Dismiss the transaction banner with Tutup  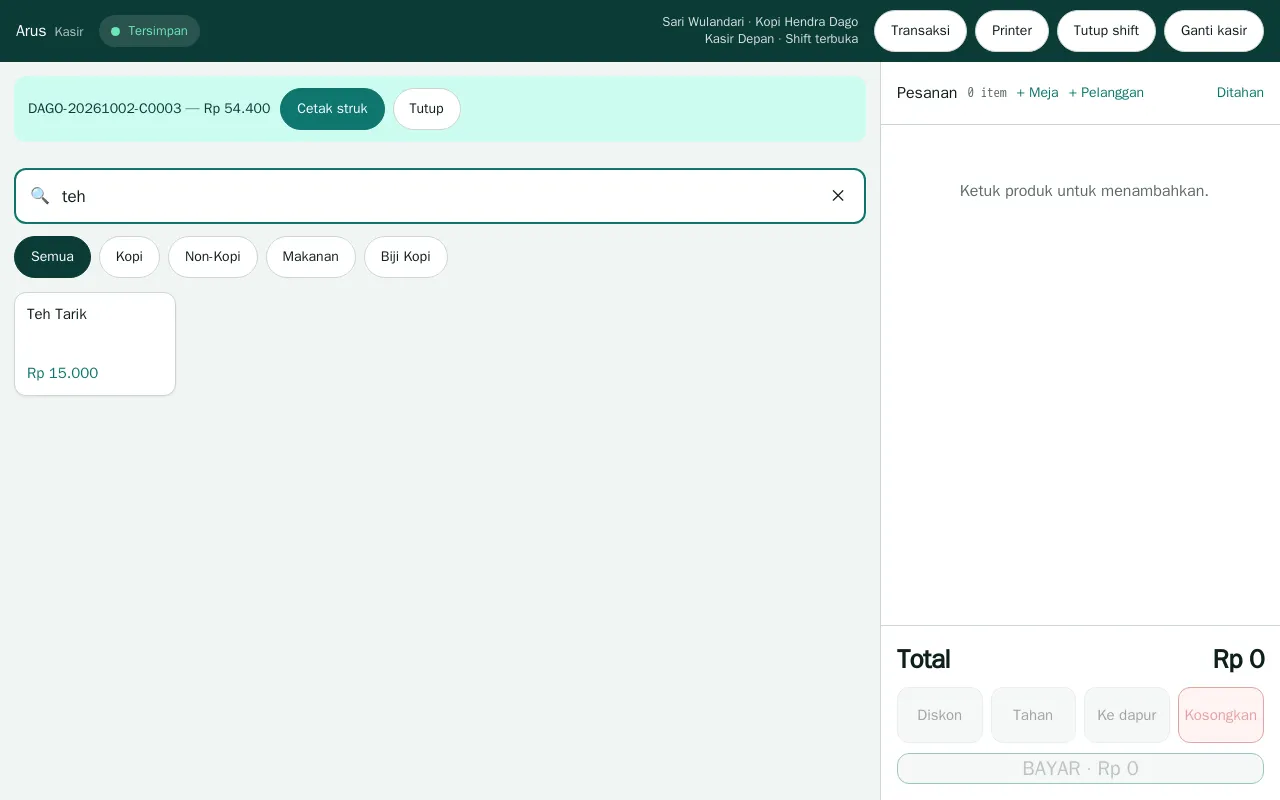pos(426,109)
